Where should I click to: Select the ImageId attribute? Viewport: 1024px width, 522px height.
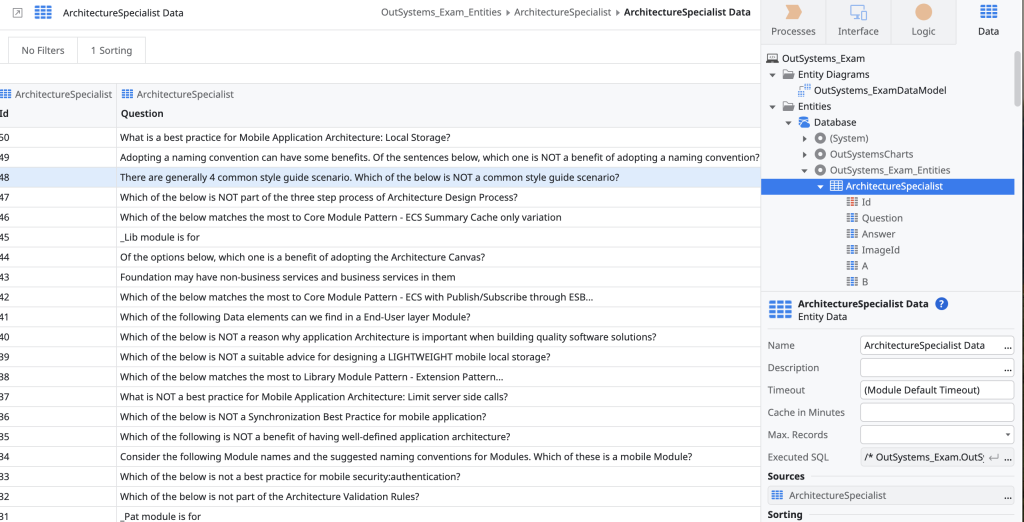point(880,250)
